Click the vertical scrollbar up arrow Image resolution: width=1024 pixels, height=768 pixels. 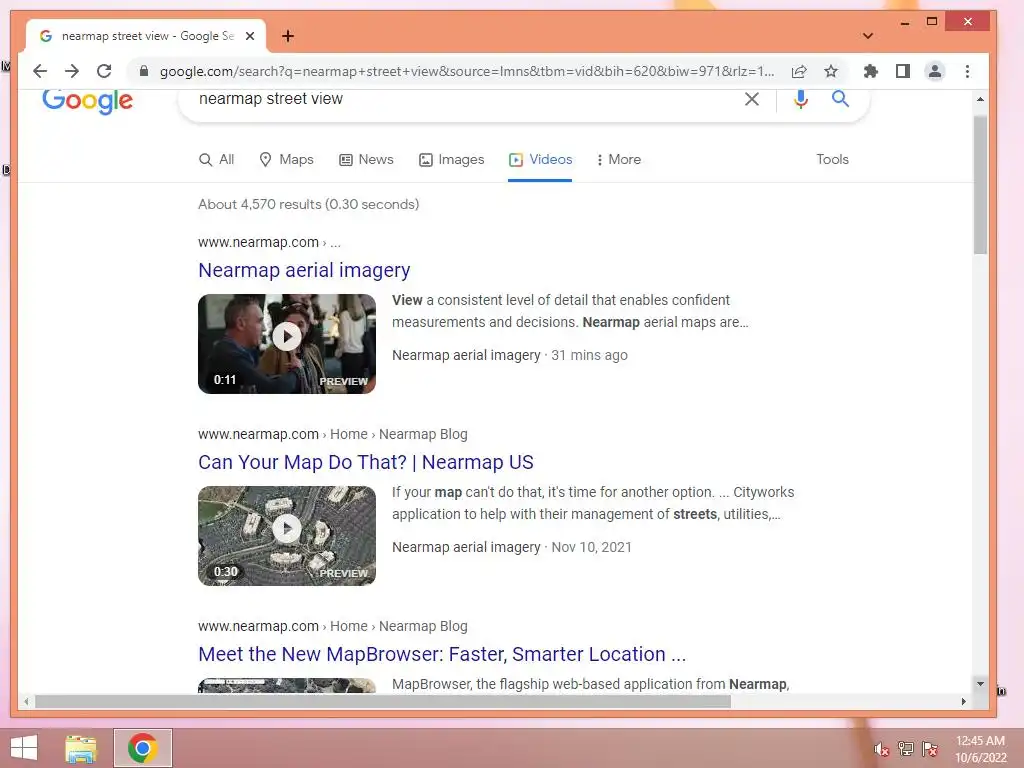[980, 99]
